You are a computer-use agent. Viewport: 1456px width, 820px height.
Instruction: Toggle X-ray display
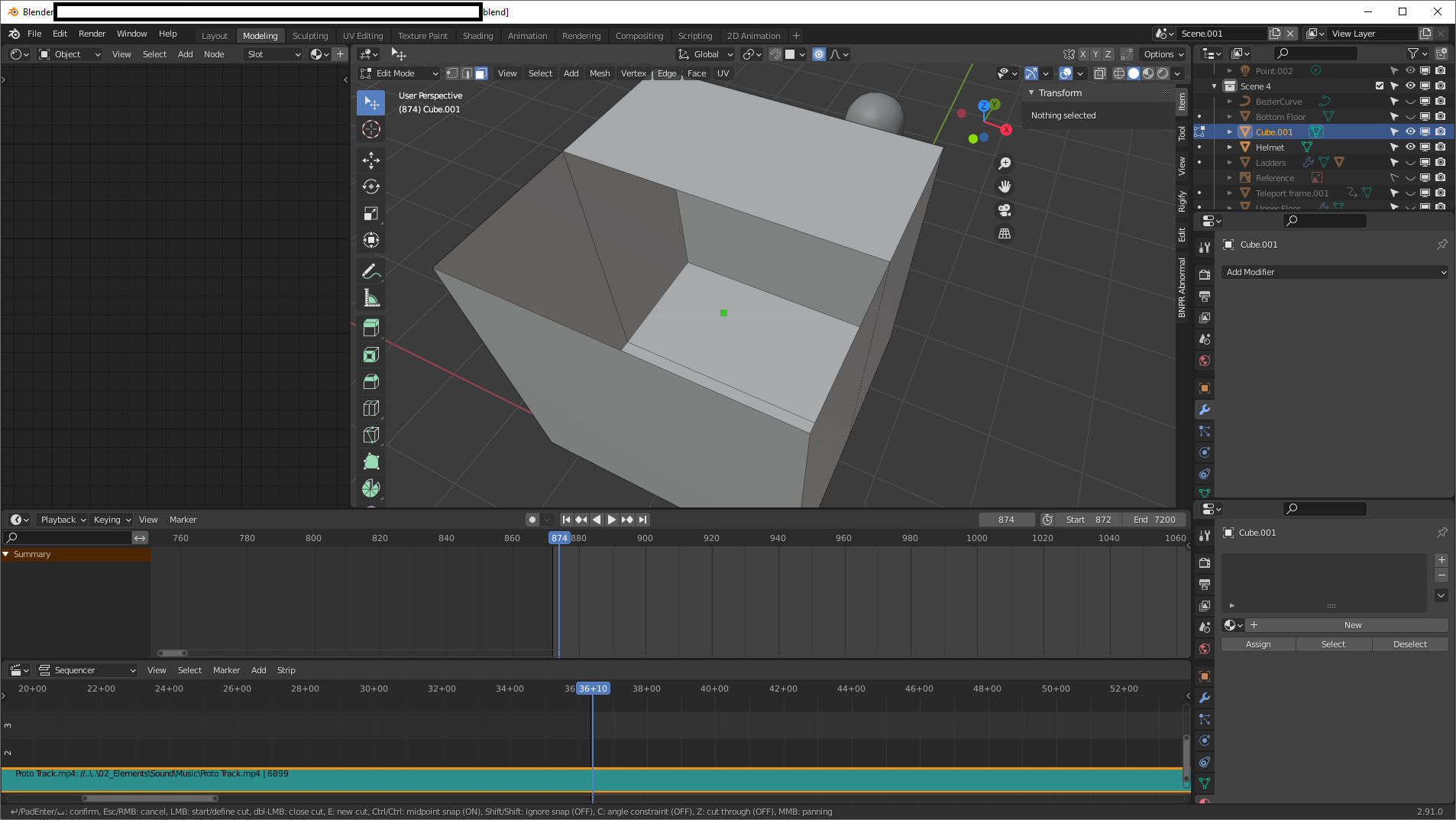pos(1099,73)
